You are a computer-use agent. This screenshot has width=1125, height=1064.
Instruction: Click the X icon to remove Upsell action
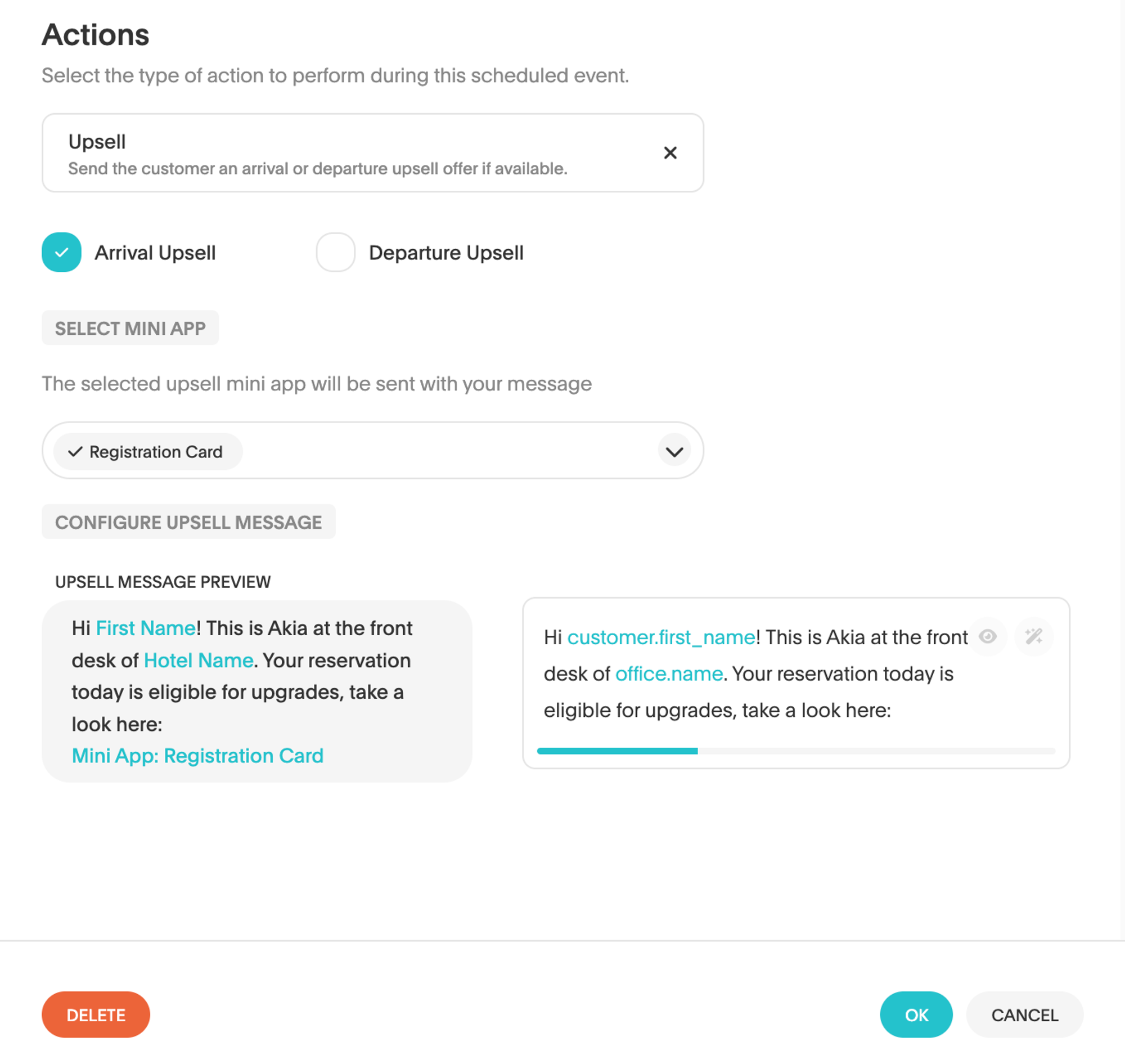click(670, 153)
